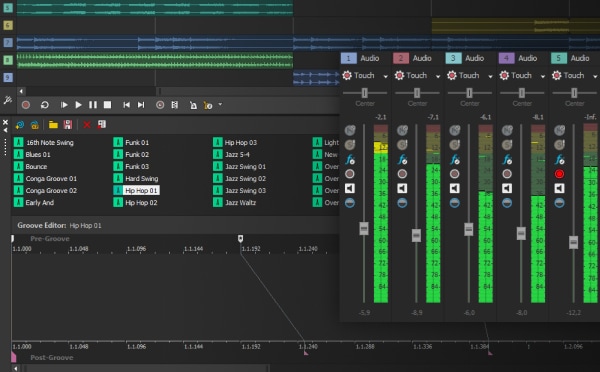
Task: Solo mixer channel 4
Action: tap(507, 145)
